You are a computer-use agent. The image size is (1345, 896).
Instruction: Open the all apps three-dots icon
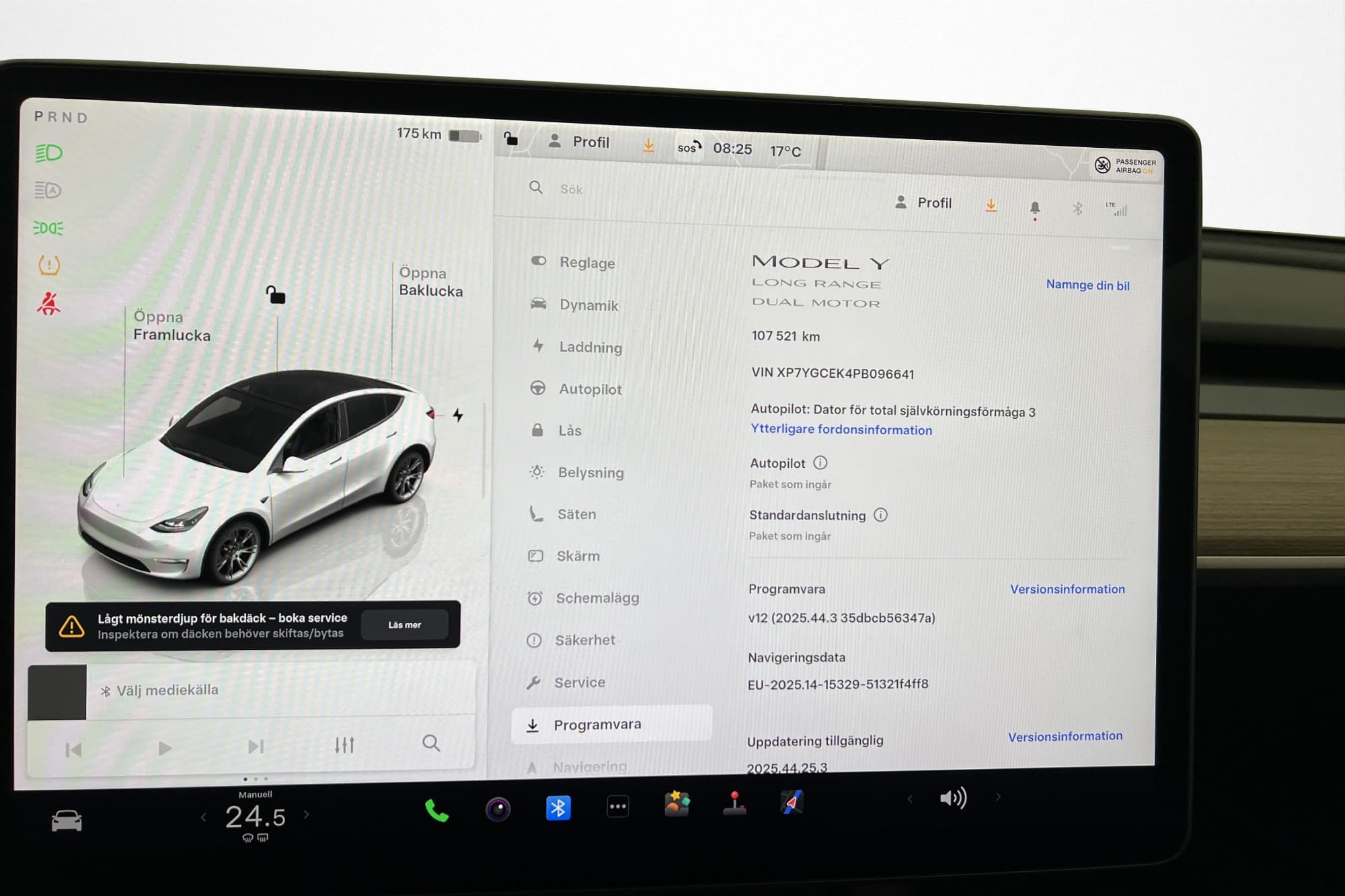(x=617, y=806)
